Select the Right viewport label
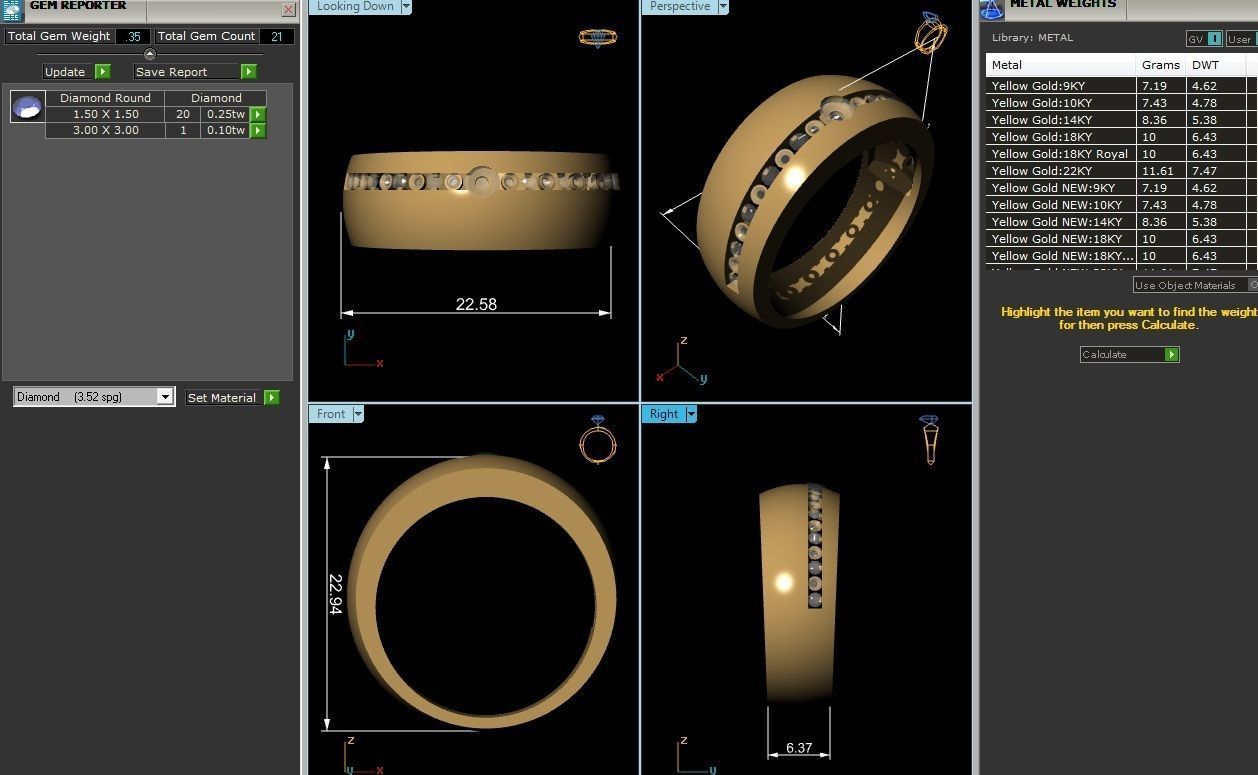 (x=664, y=414)
